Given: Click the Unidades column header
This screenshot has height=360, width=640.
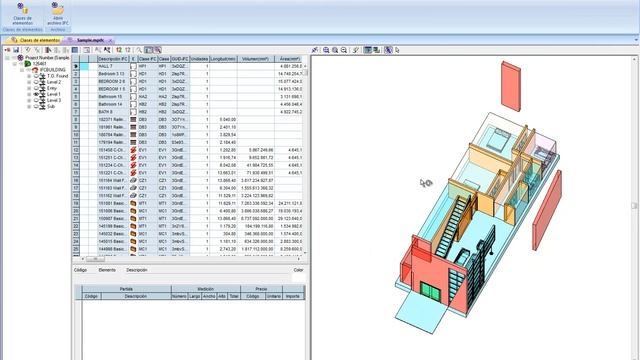Looking at the screenshot, I should coord(200,59).
